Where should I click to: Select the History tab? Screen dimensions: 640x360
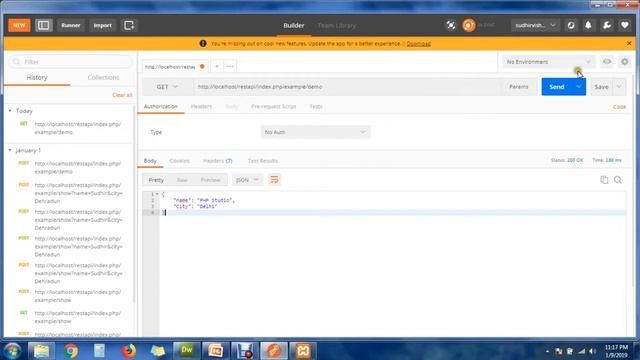pos(37,78)
